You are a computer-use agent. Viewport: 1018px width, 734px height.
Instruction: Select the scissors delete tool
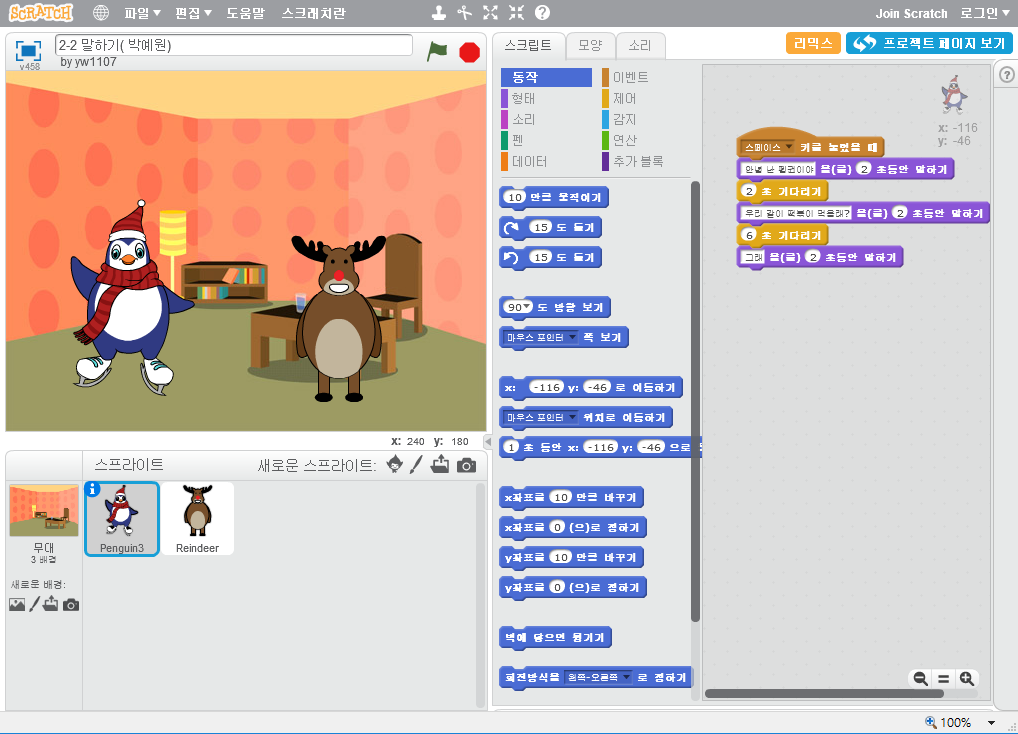click(x=464, y=13)
